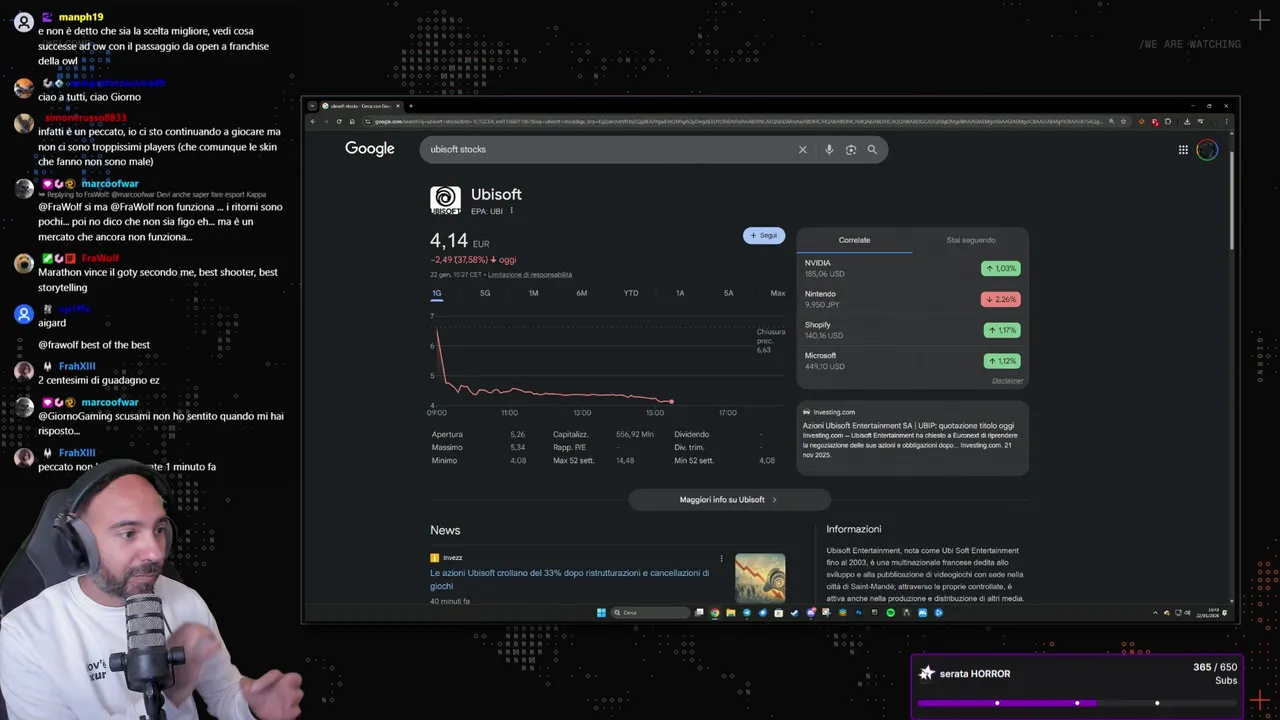Open the 'Limitazione di responsabilità' link
Image resolution: width=1280 pixels, height=720 pixels.
coord(530,275)
